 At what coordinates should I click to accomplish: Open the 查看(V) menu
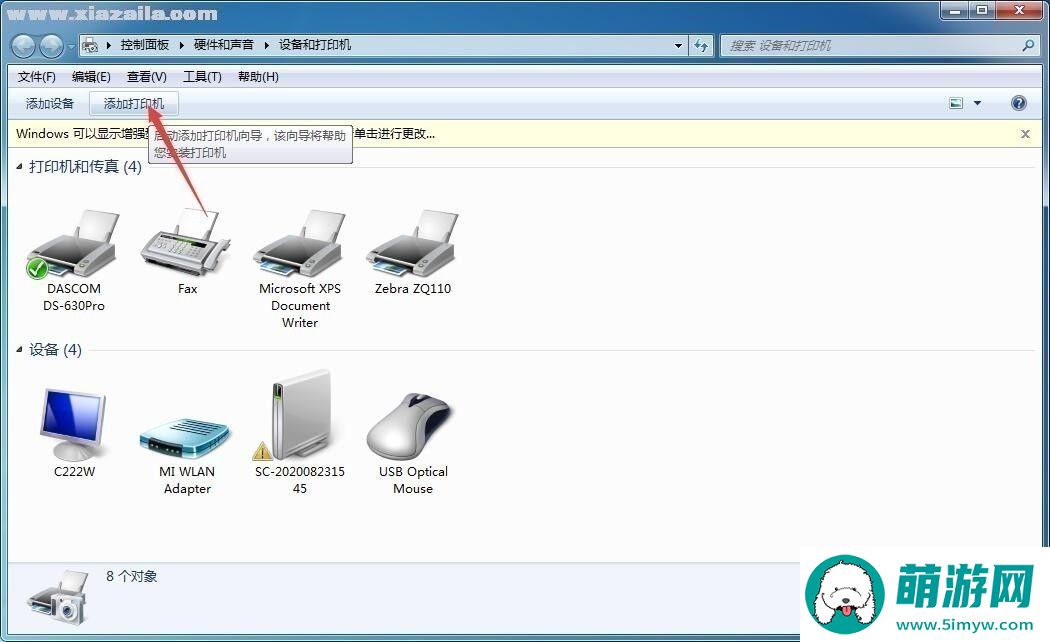pyautogui.click(x=147, y=77)
